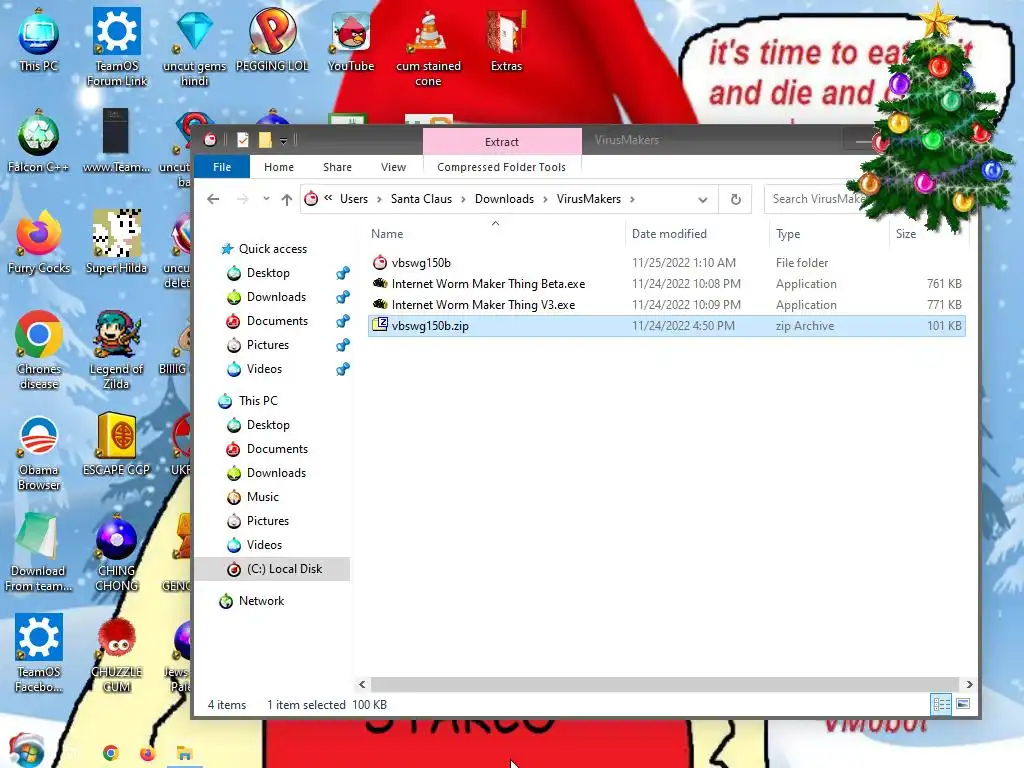Open This PC desktop icon

tap(39, 40)
